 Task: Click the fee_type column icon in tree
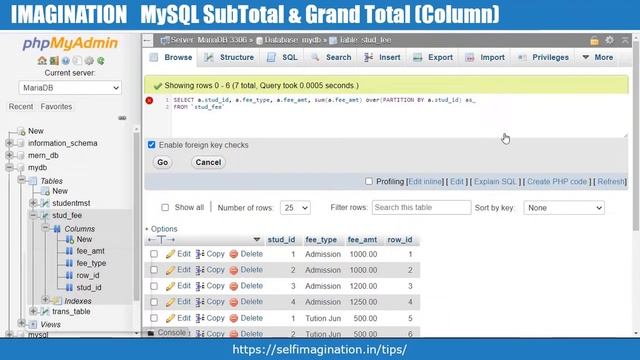point(69,263)
